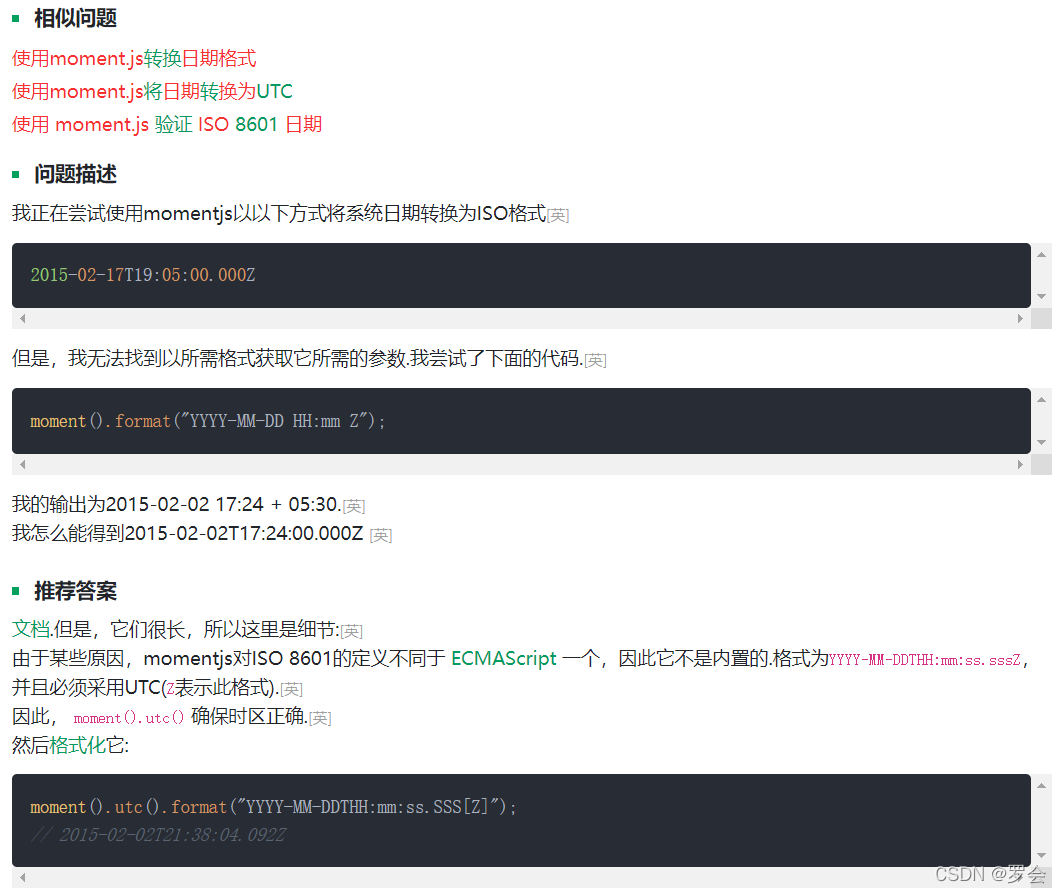The width and height of the screenshot is (1062, 893).
Task: Click up arrow of first code block scrollbar
Action: (x=1041, y=255)
